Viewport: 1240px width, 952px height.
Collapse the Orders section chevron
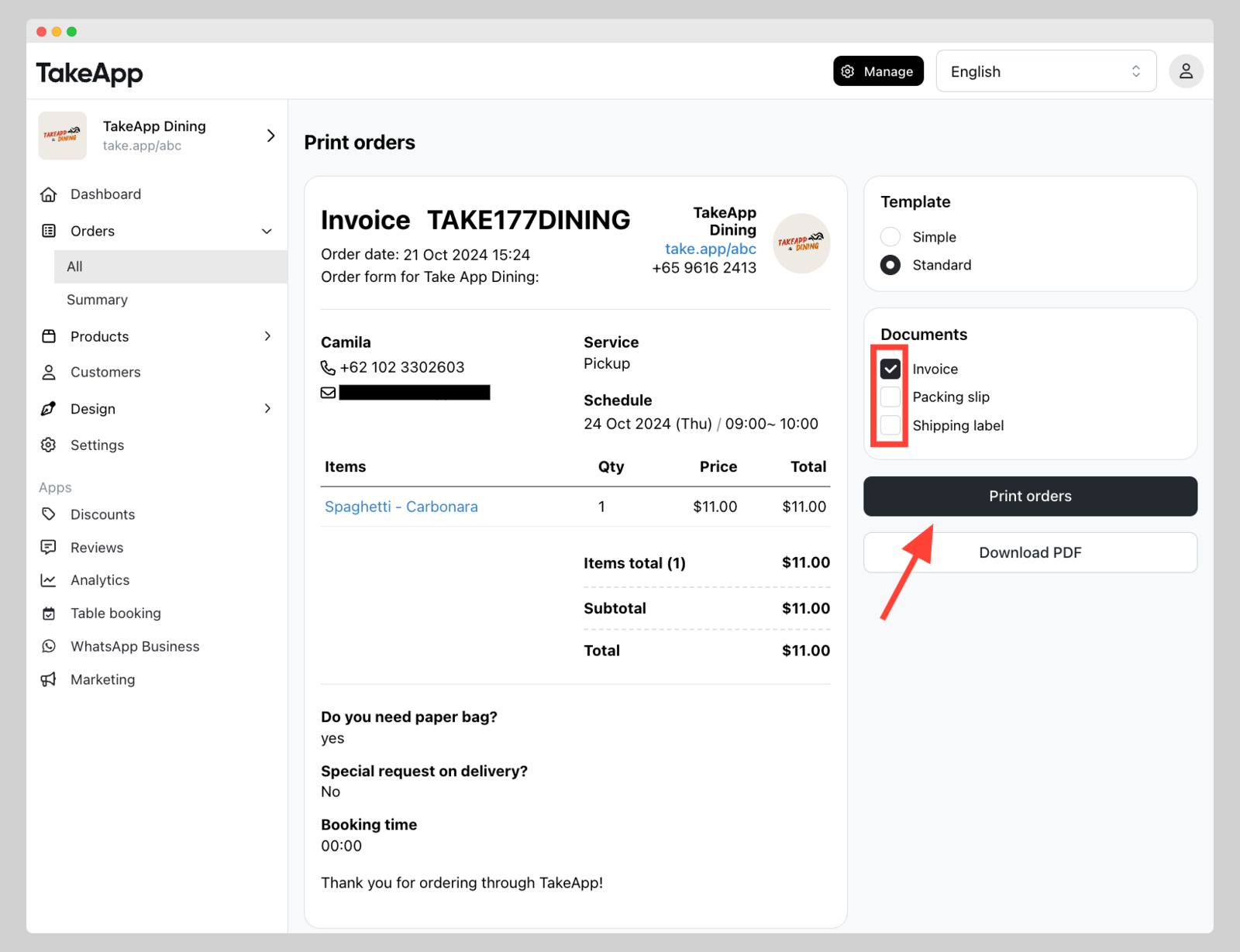(267, 231)
